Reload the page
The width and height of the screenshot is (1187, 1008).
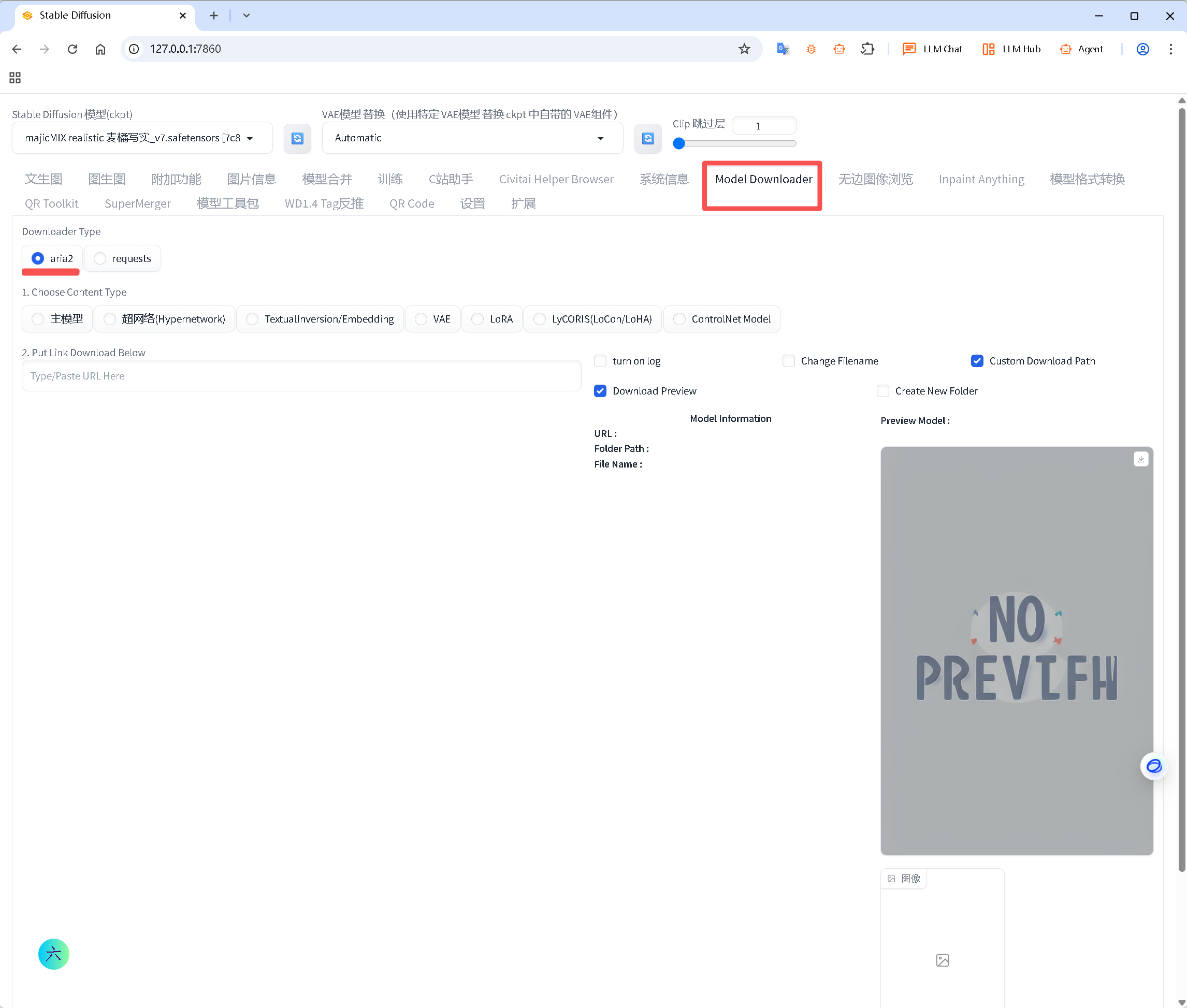[73, 49]
